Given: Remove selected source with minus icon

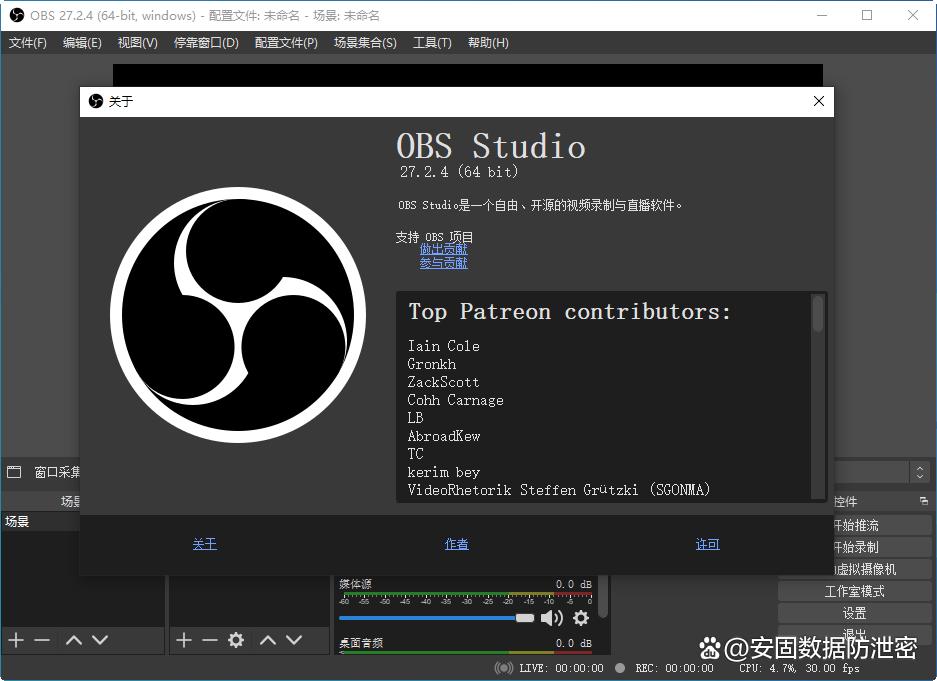Looking at the screenshot, I should click(210, 640).
